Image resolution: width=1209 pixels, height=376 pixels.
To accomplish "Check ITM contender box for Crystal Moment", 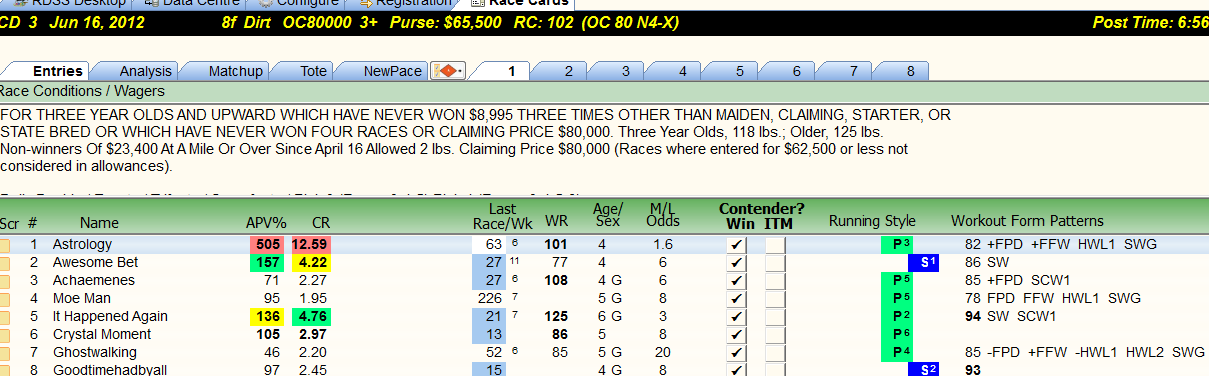I will point(776,334).
